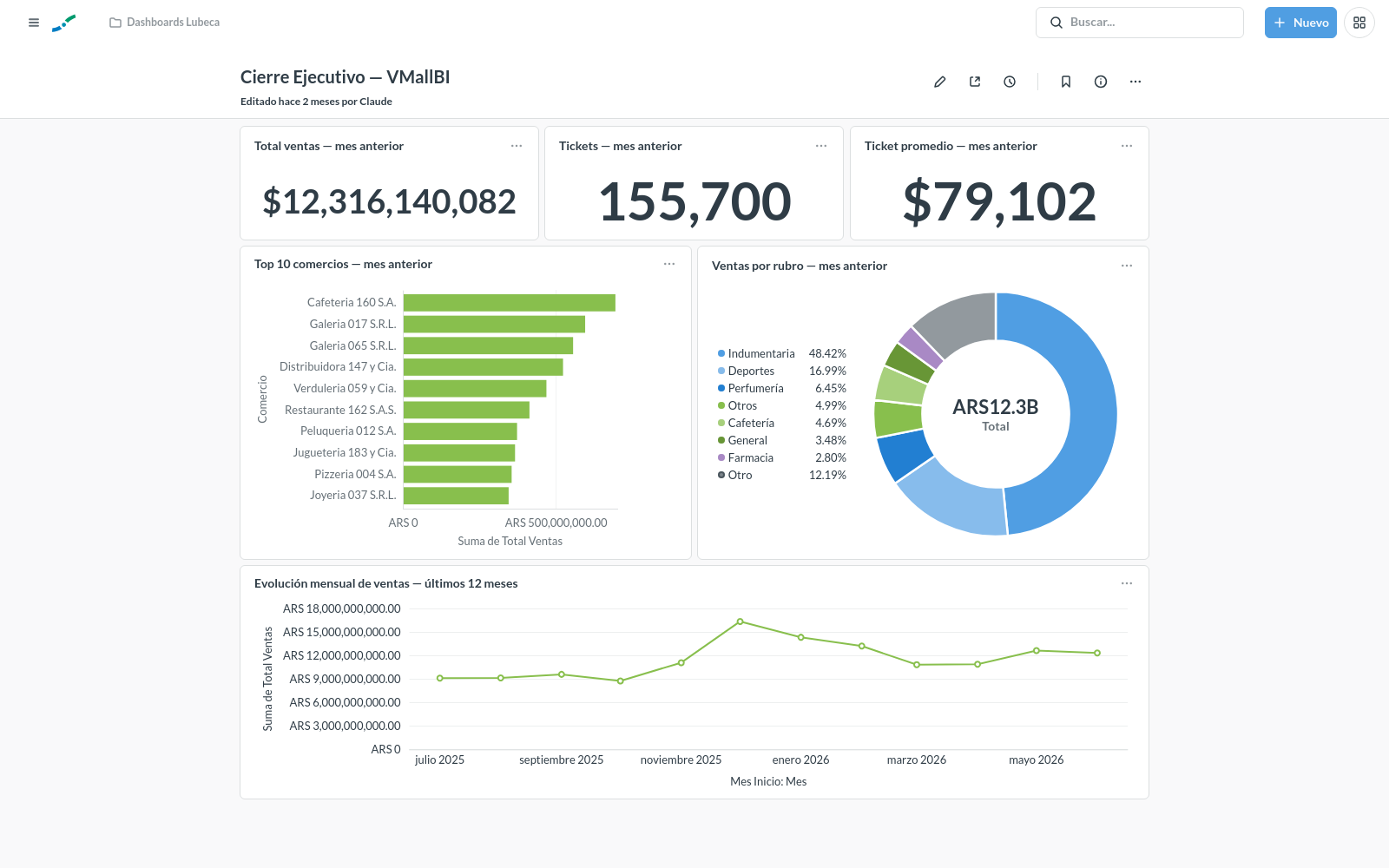Click the Jugueteria 183 y Cia. bar
The height and width of the screenshot is (868, 1389).
coord(459,452)
